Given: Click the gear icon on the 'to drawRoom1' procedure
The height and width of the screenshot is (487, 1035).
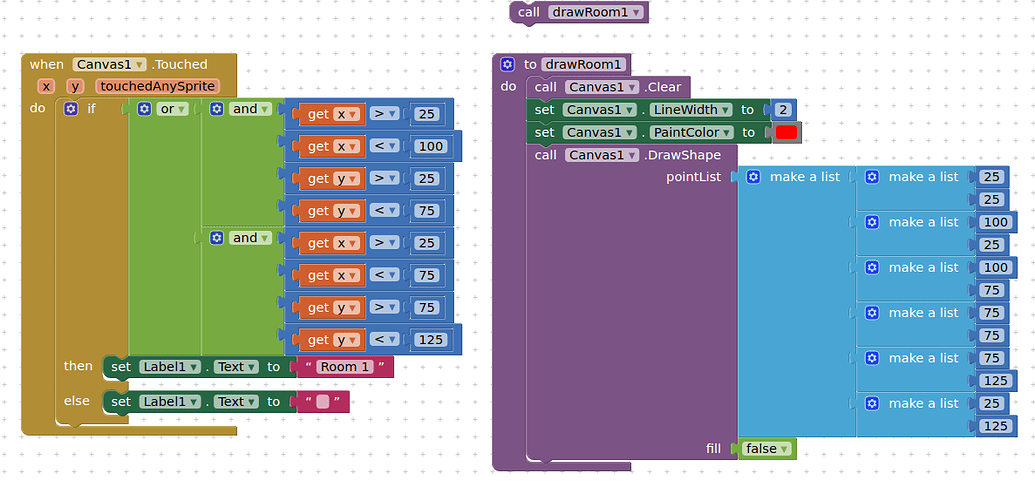Looking at the screenshot, I should [508, 64].
